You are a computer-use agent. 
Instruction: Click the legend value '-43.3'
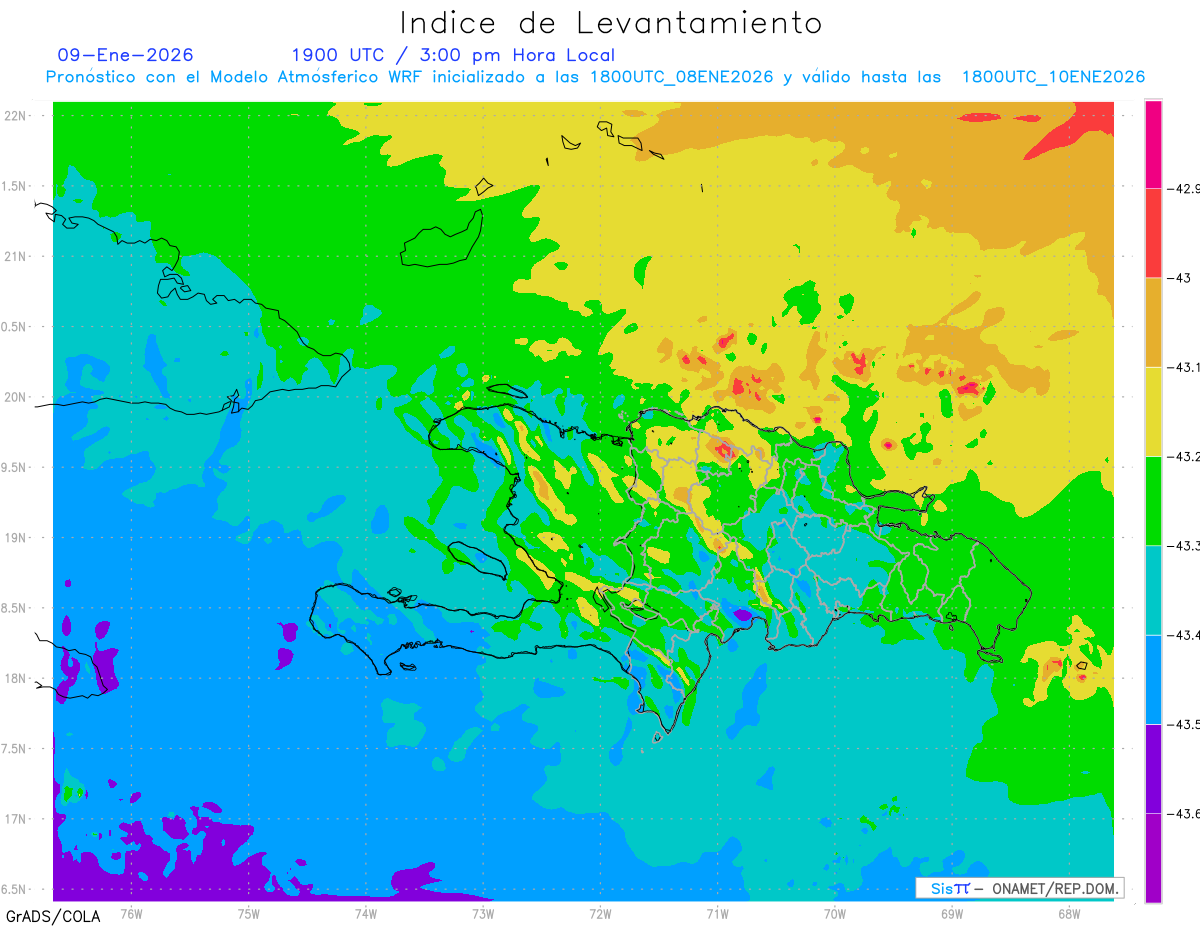tap(1186, 545)
